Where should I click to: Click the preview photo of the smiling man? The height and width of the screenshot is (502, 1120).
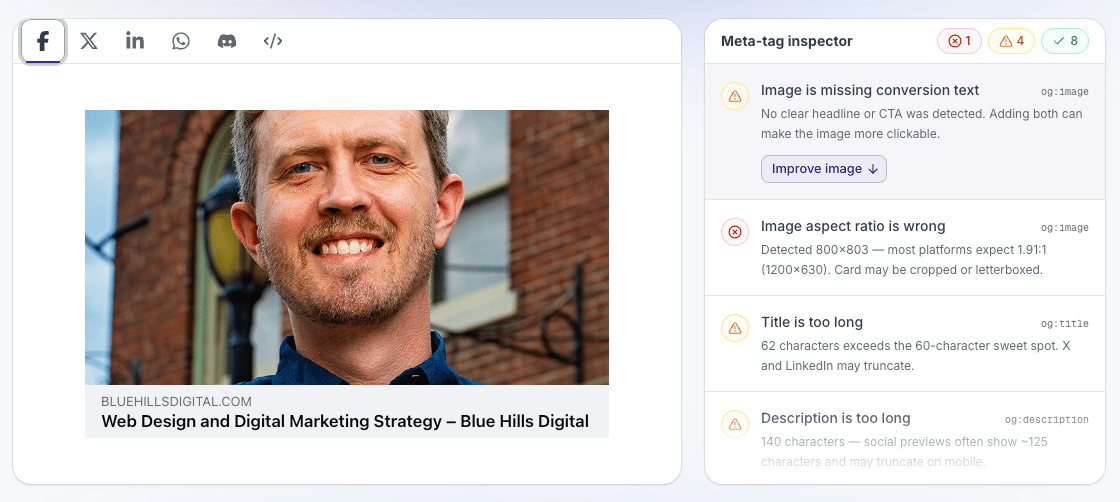click(x=346, y=248)
